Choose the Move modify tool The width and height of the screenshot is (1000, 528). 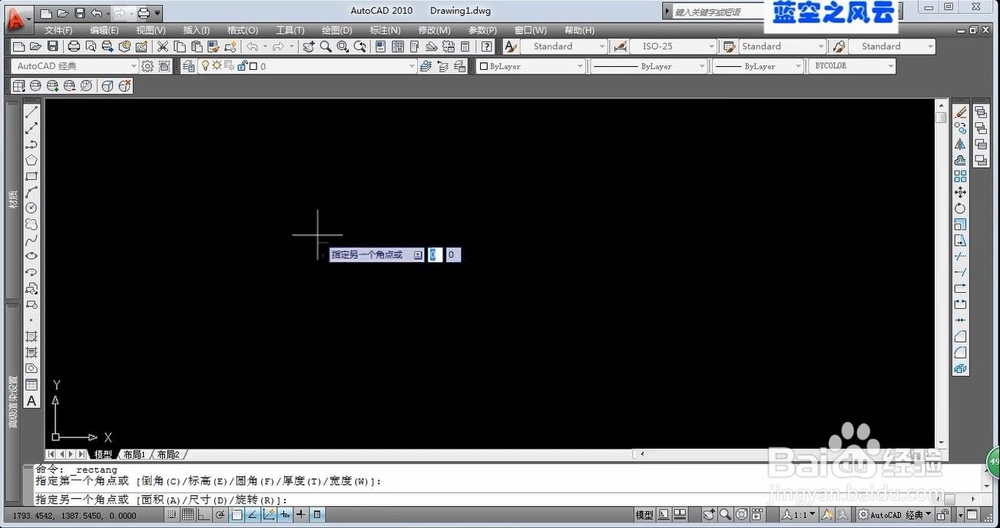point(960,192)
